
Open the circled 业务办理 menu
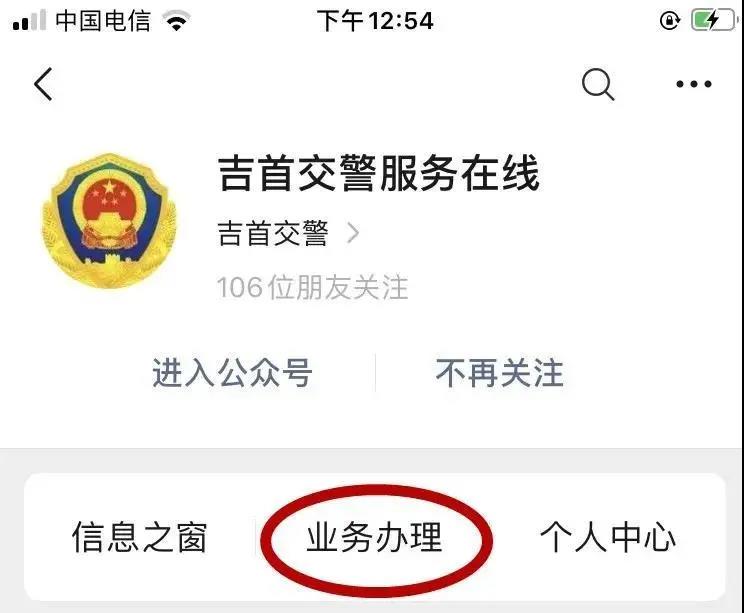(x=375, y=537)
